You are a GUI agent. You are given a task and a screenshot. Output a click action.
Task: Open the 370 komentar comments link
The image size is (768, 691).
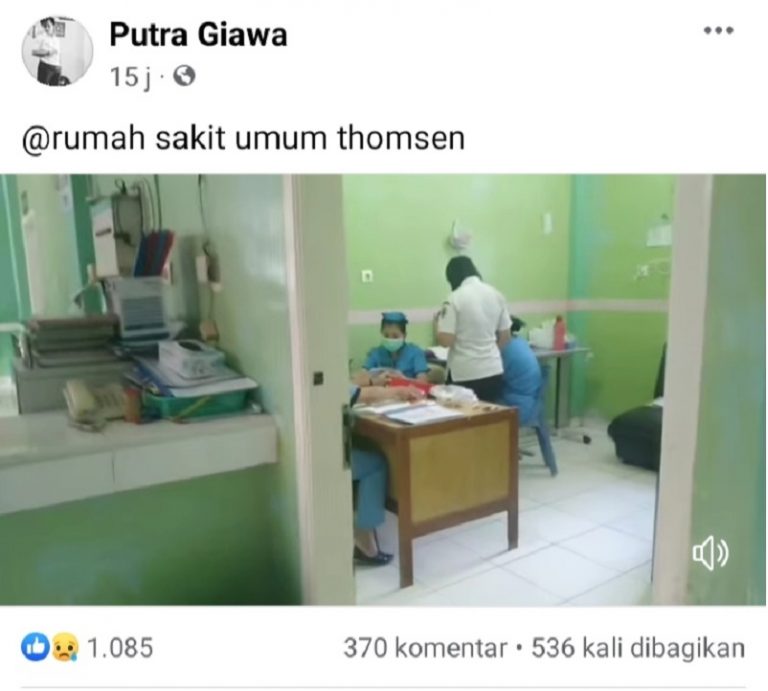[x=424, y=648]
